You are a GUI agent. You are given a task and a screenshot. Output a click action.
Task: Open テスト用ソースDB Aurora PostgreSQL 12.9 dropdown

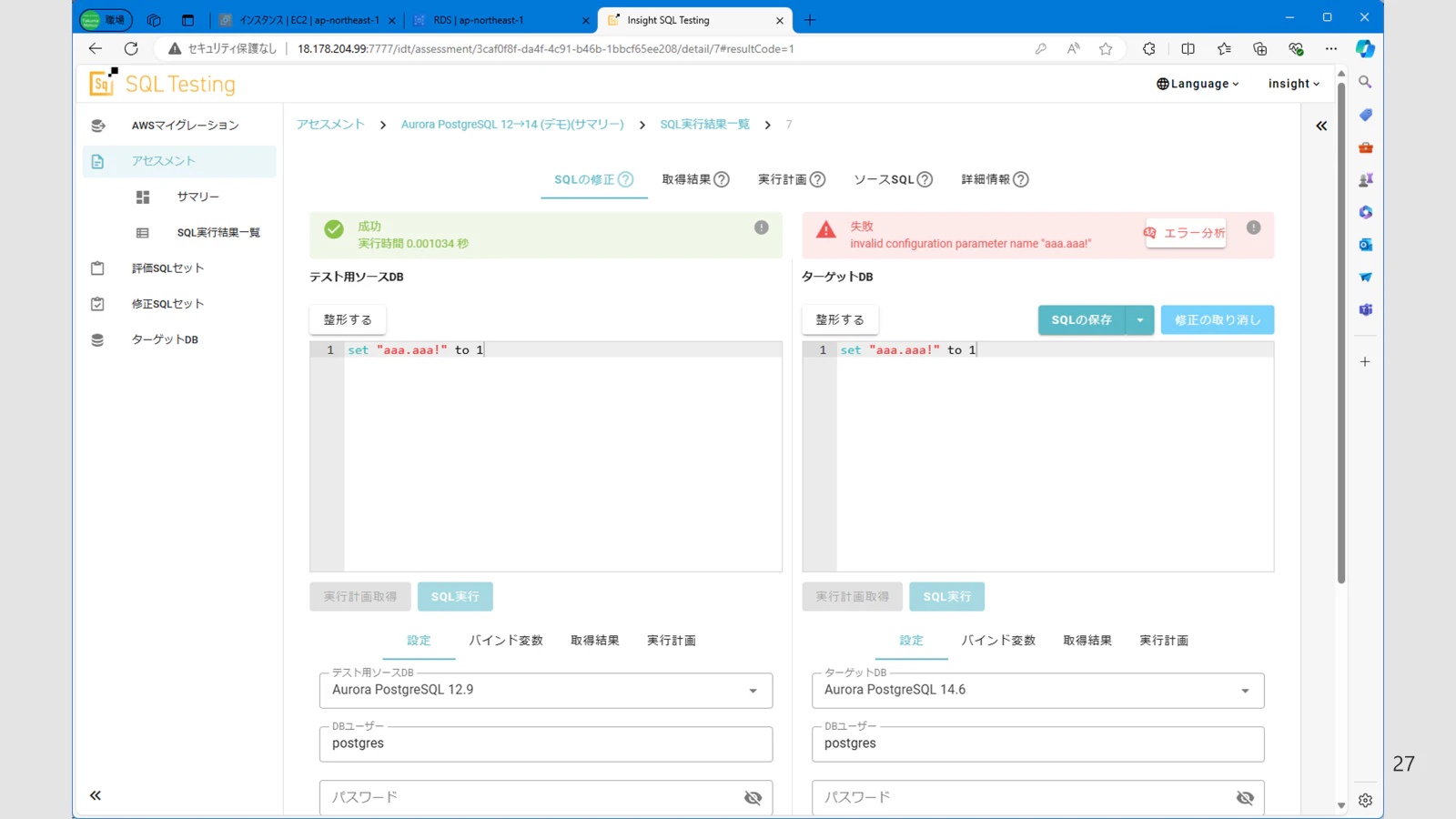point(546,691)
